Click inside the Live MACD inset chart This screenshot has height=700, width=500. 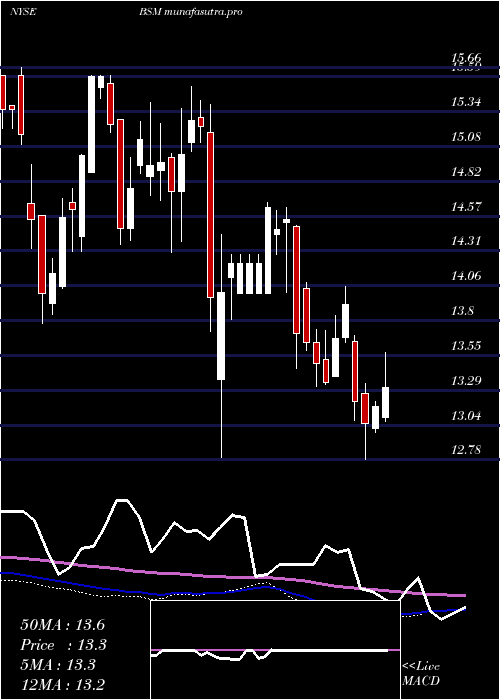pyautogui.click(x=275, y=650)
